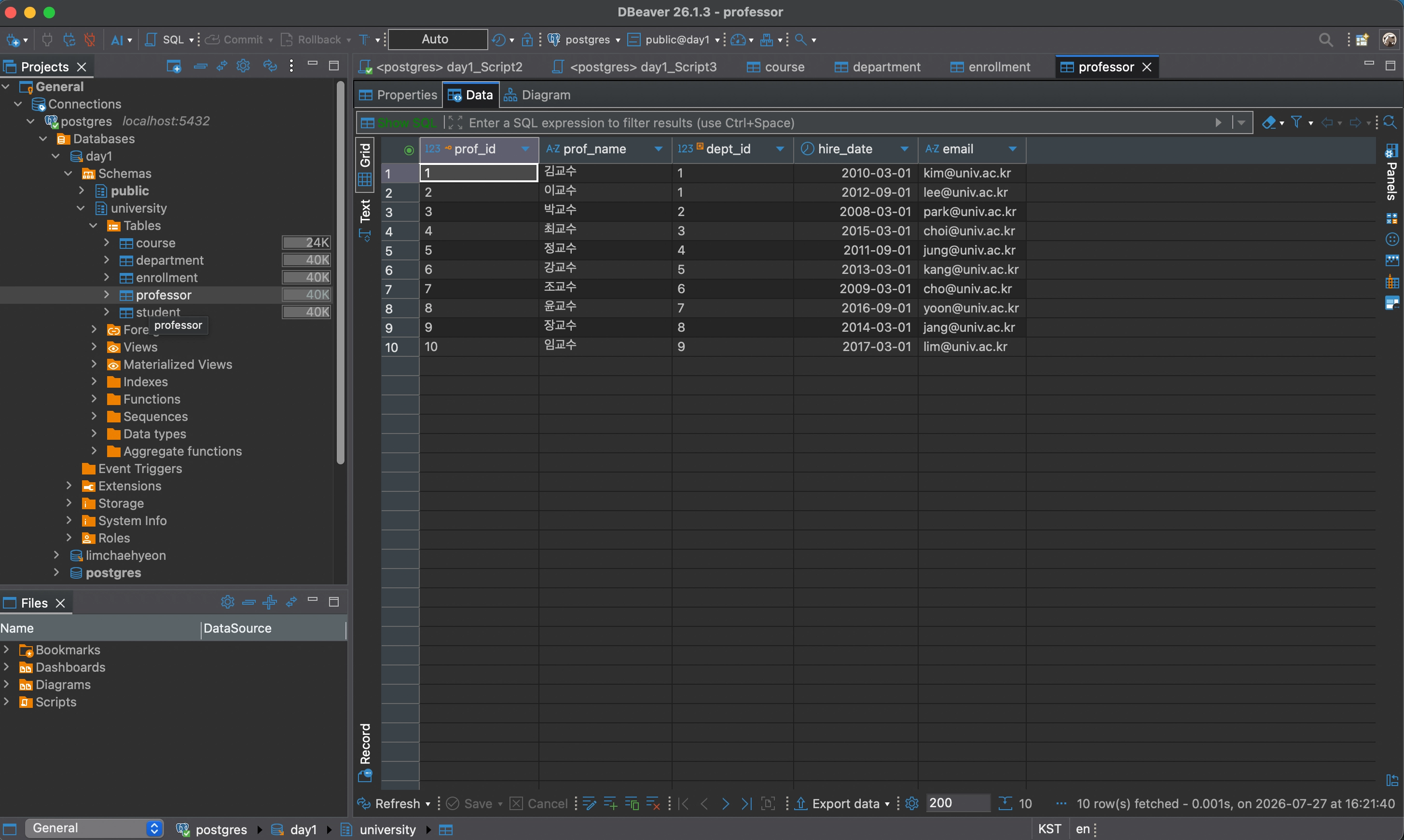Click the fetch size field showing 200
Viewport: 1404px width, 840px height.
tap(958, 803)
